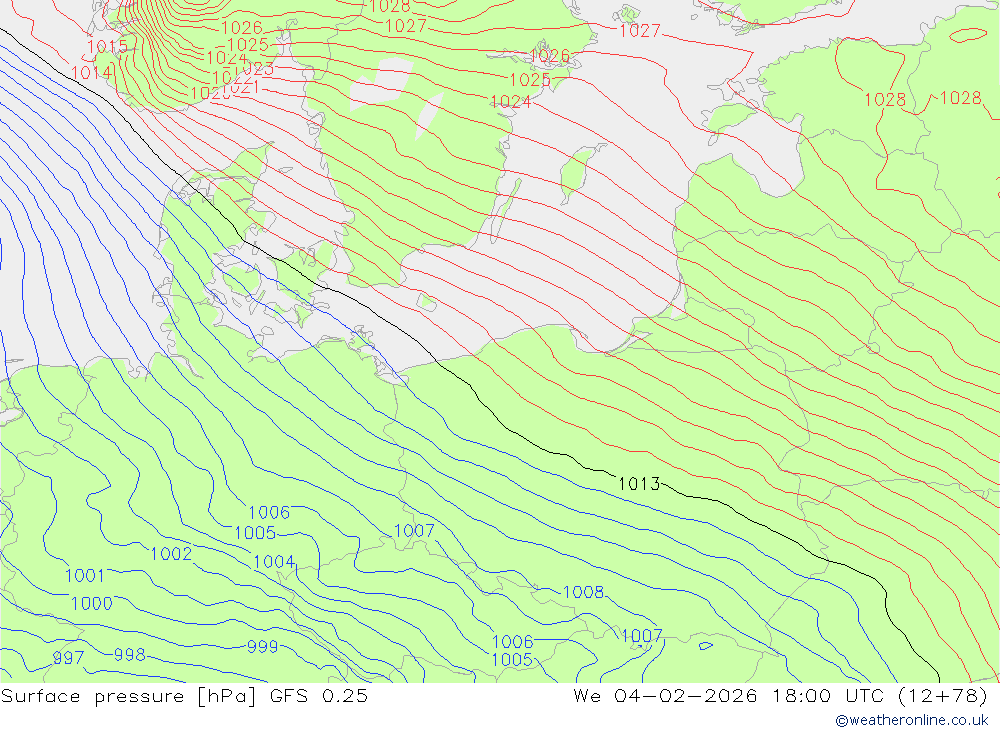Click the blue 999 isobar label
The height and width of the screenshot is (733, 1000).
262,647
